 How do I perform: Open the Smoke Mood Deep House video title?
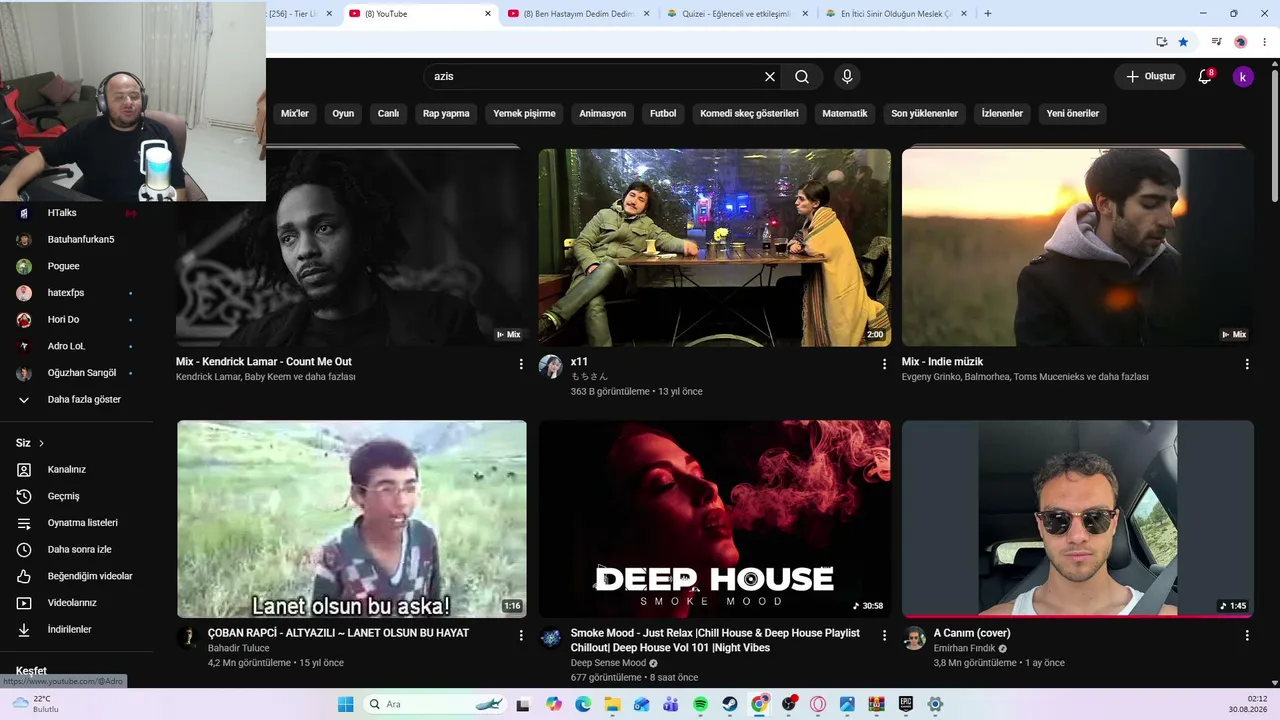[x=715, y=640]
